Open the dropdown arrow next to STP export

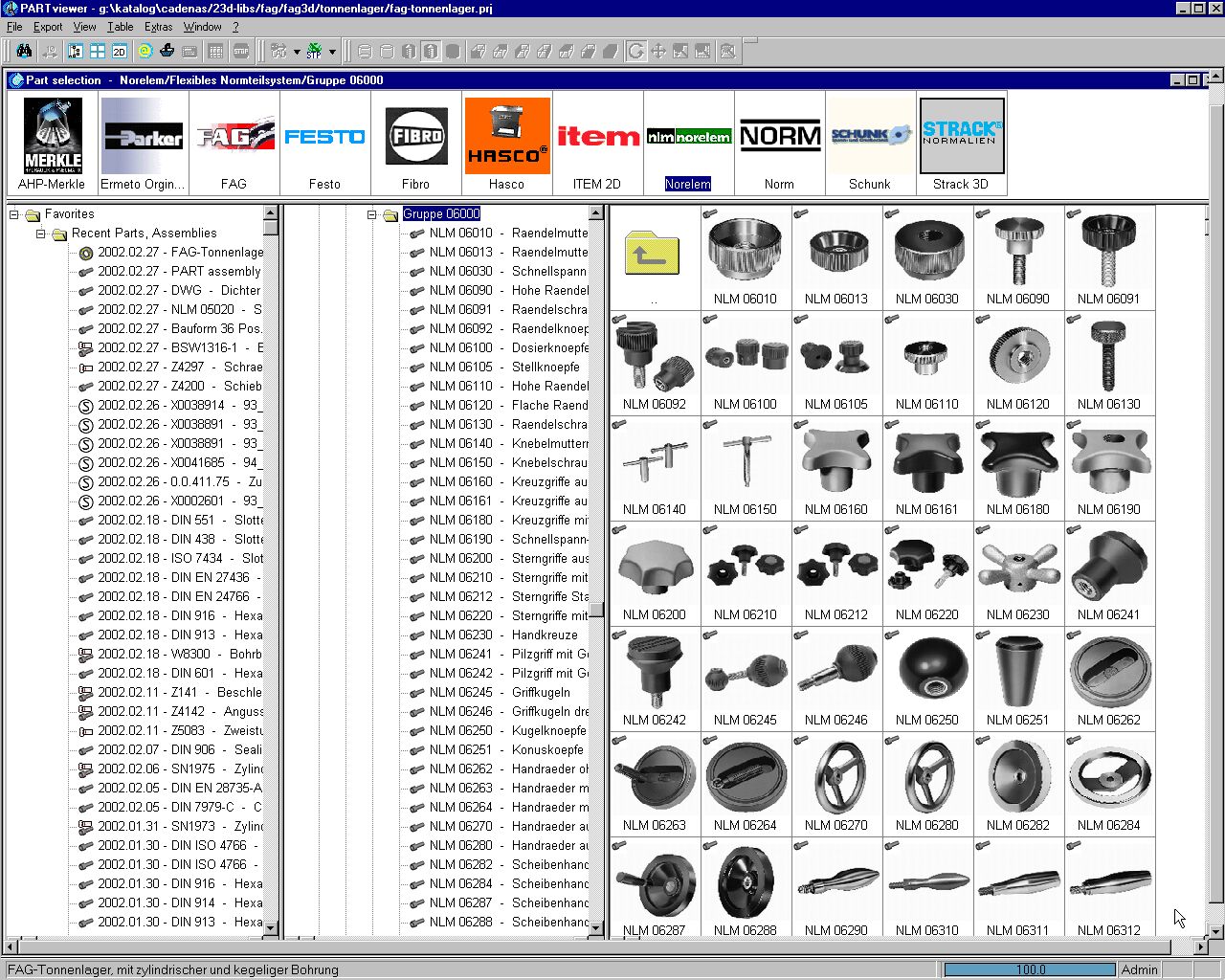pos(332,52)
